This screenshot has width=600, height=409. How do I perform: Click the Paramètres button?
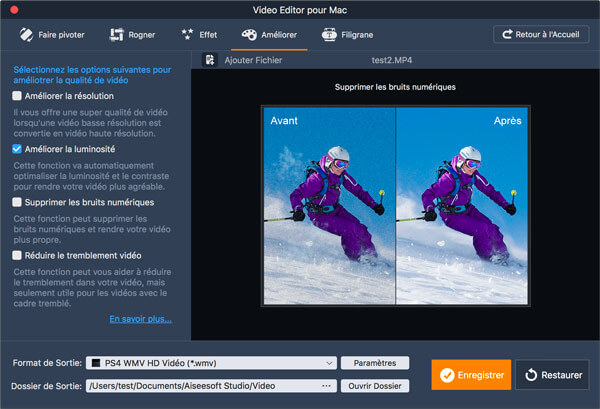375,363
